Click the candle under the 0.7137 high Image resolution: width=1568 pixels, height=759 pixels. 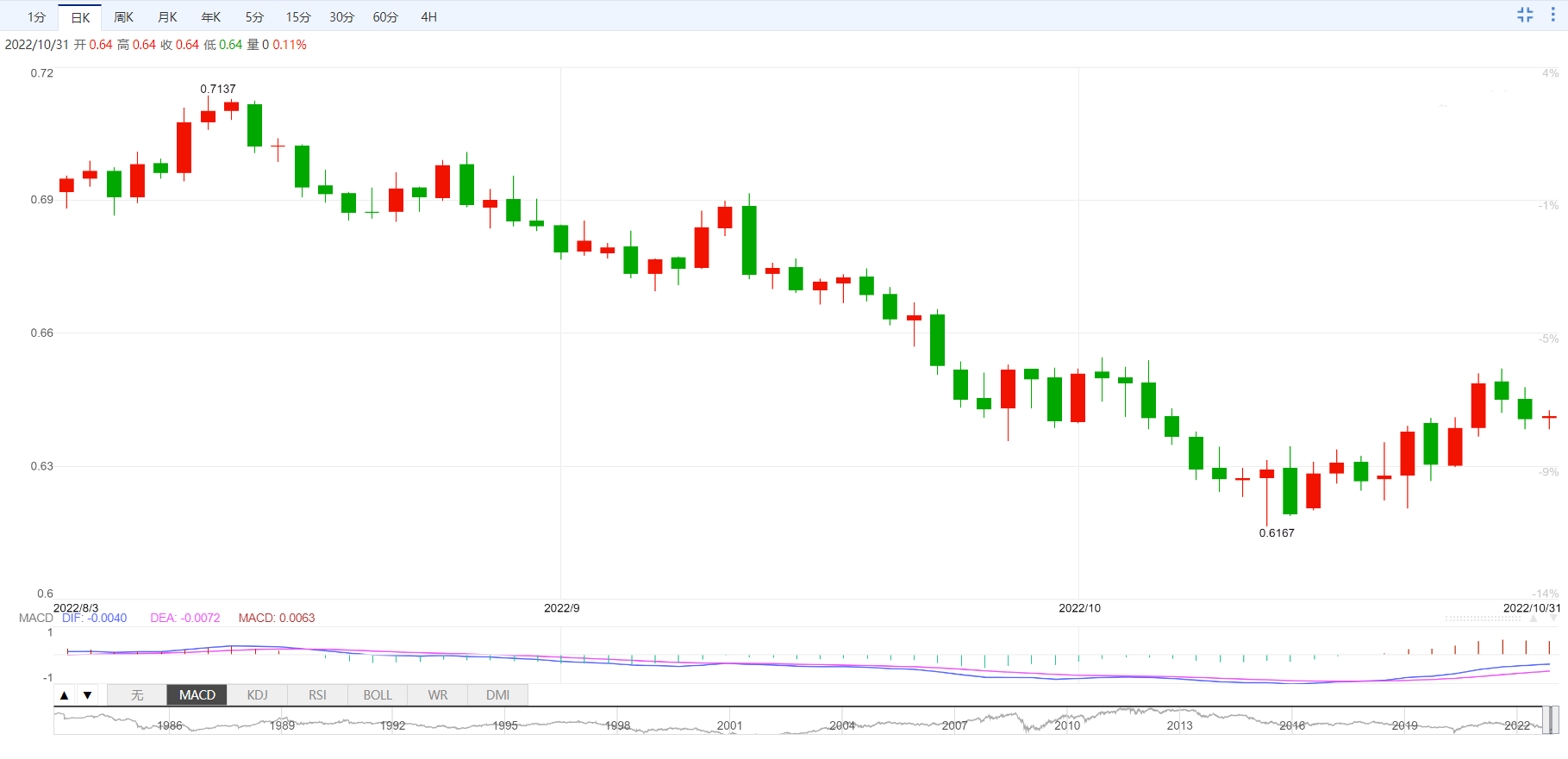tap(208, 114)
